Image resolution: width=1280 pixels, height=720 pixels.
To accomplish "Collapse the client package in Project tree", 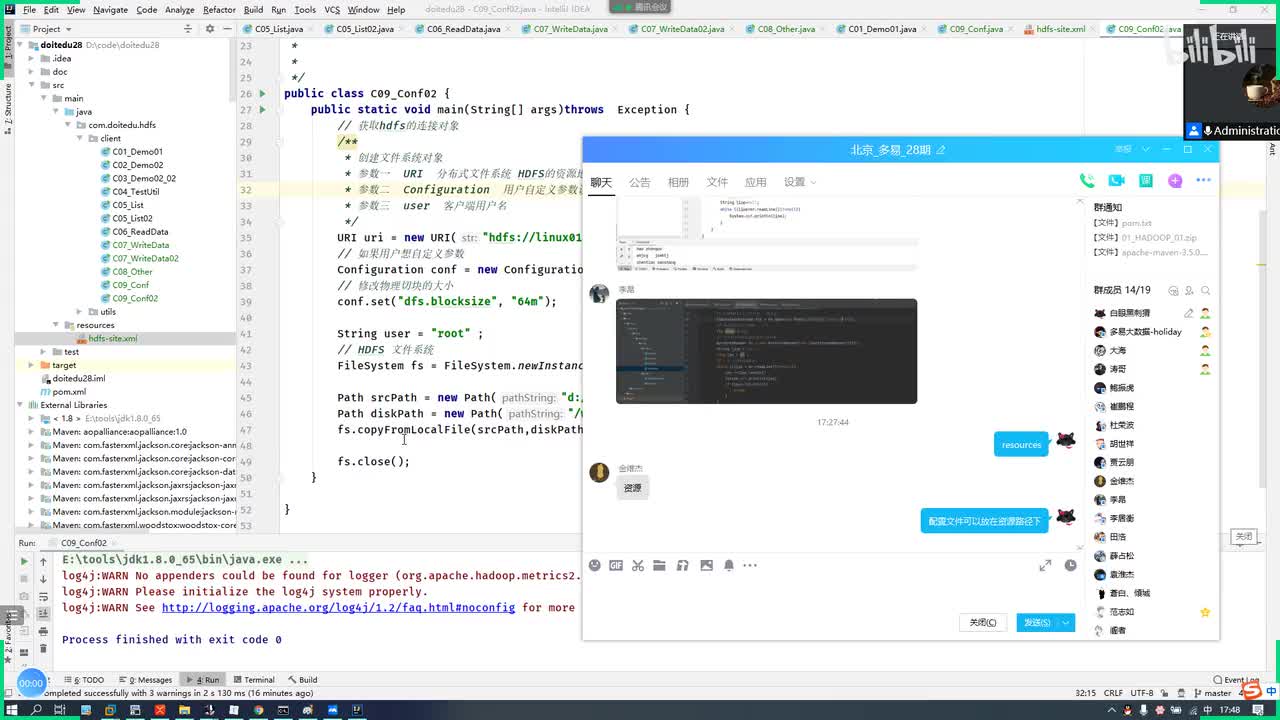I will tap(80, 138).
